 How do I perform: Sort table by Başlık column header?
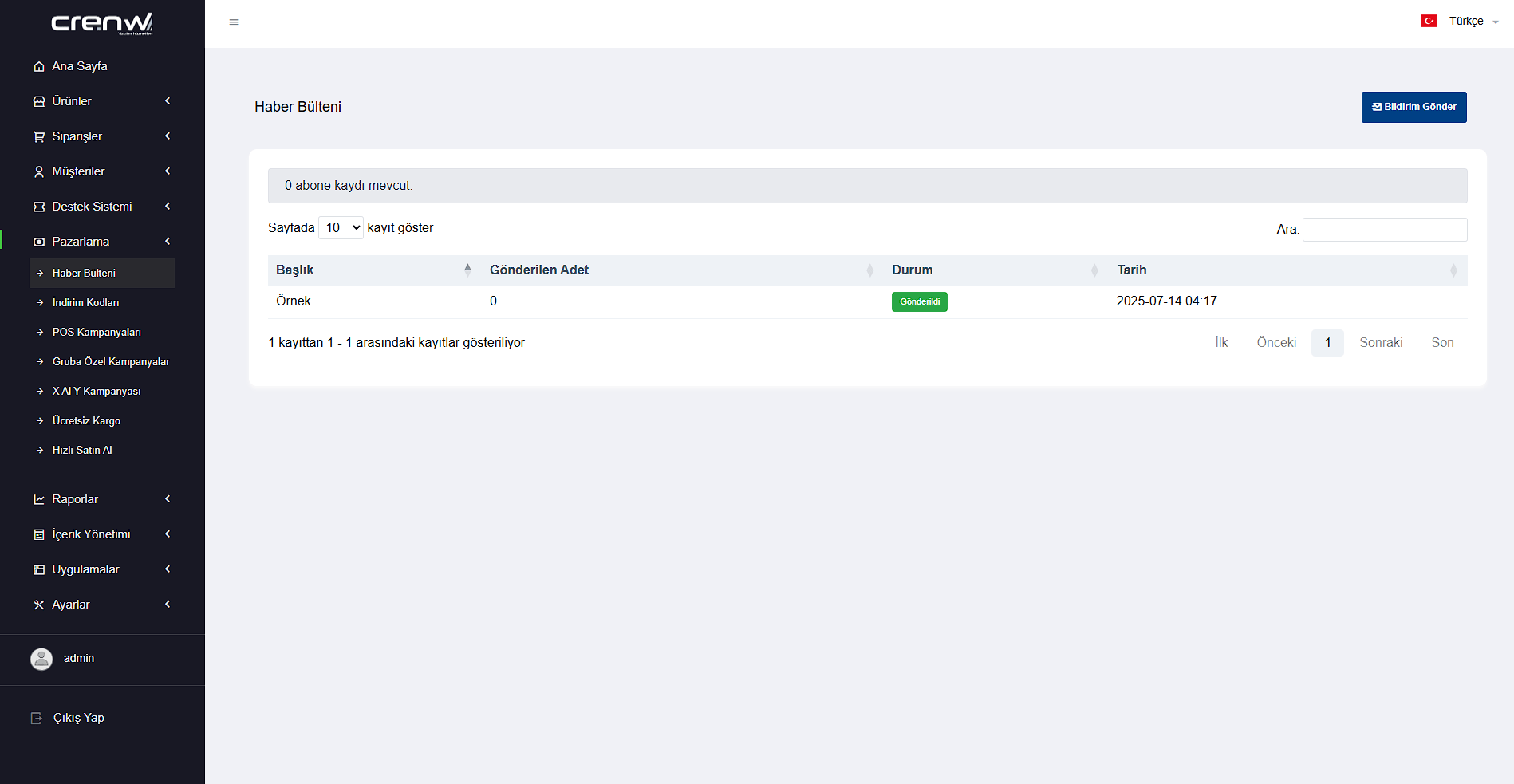[x=295, y=270]
